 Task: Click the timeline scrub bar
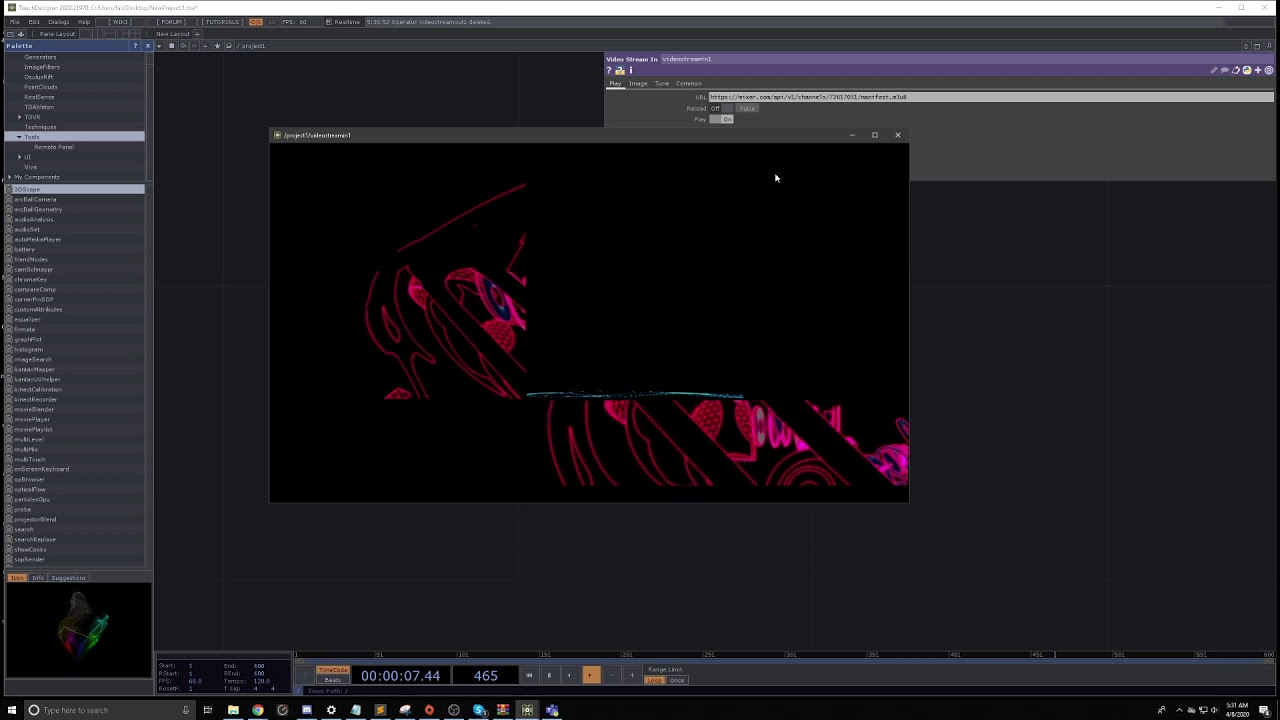click(784, 655)
